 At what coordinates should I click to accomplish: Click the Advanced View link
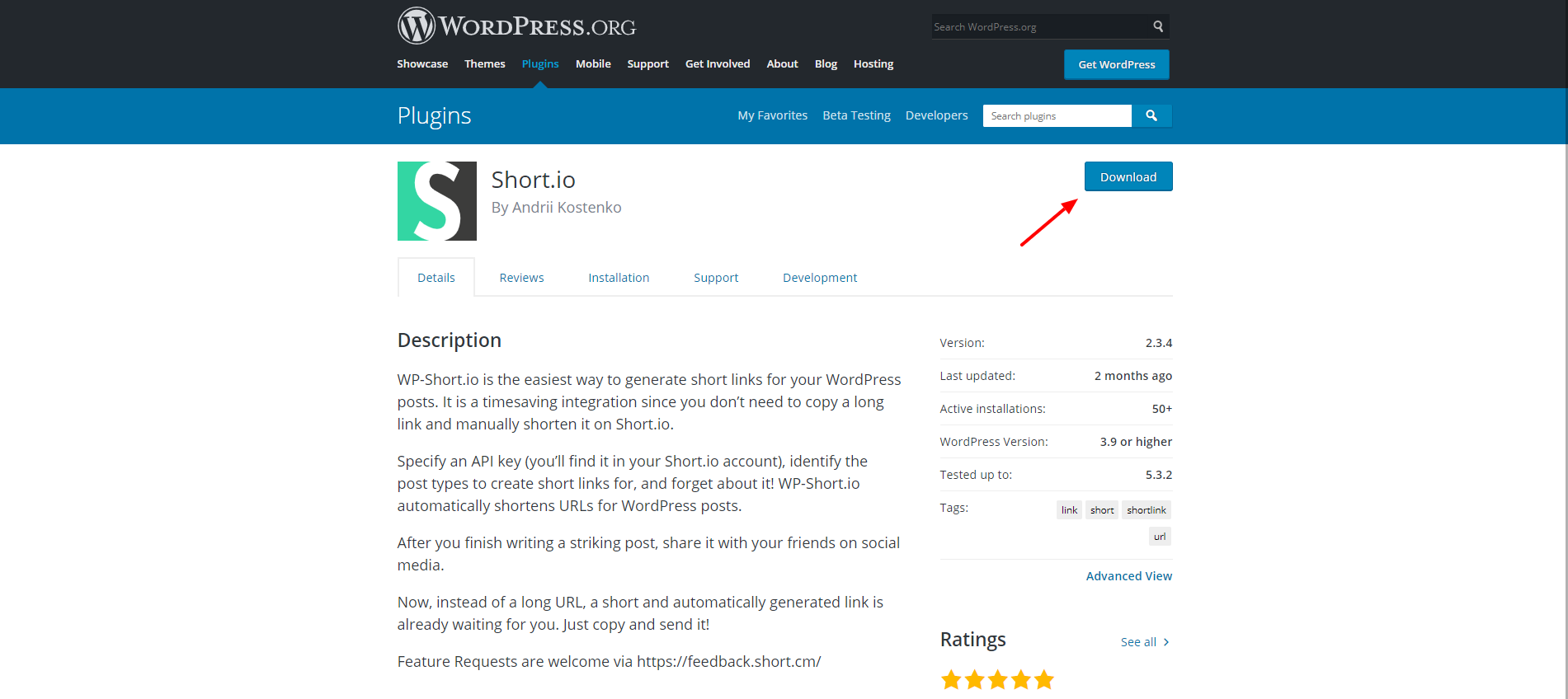tap(1128, 576)
